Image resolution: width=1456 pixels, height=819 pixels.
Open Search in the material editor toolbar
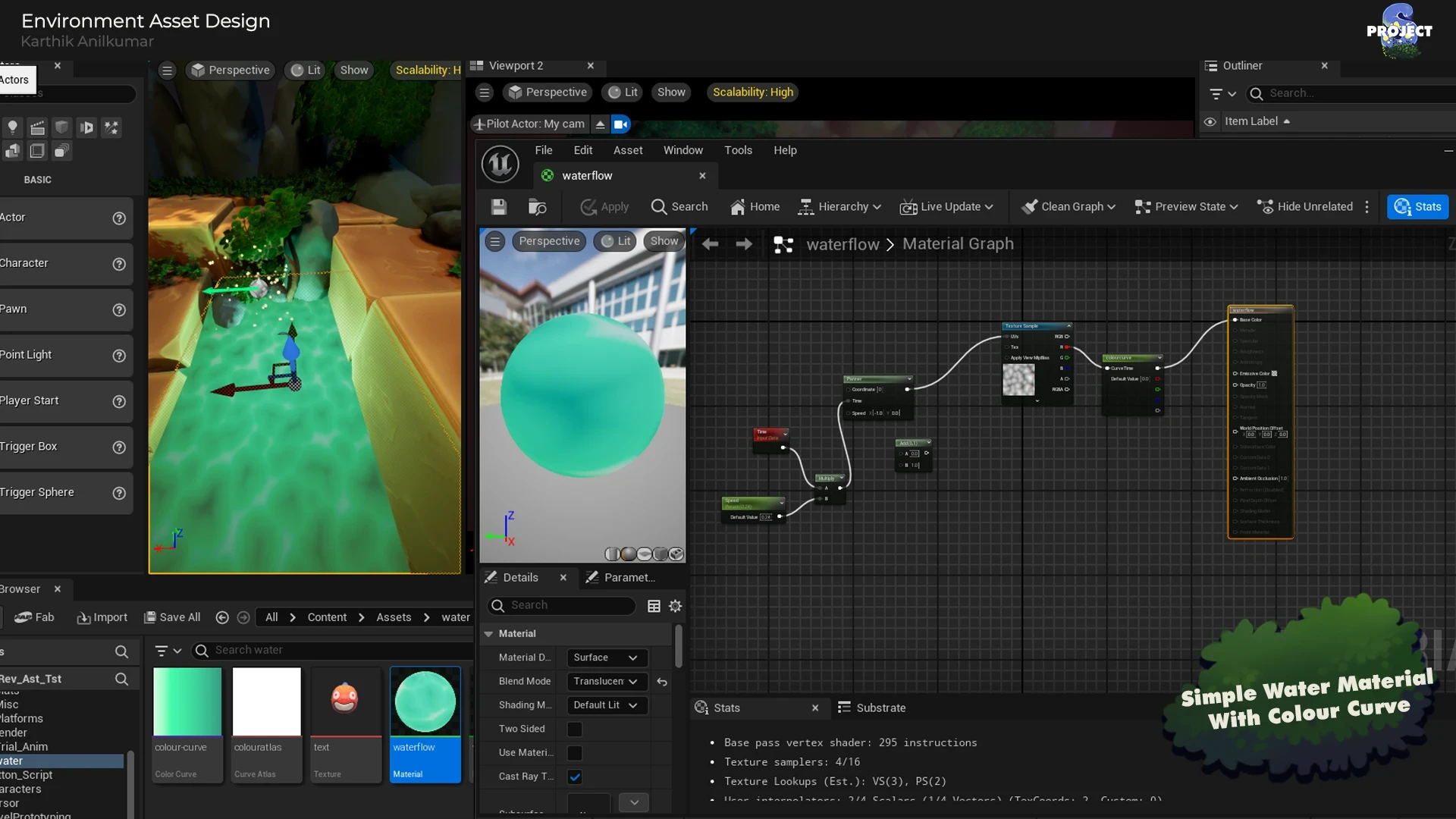click(679, 206)
